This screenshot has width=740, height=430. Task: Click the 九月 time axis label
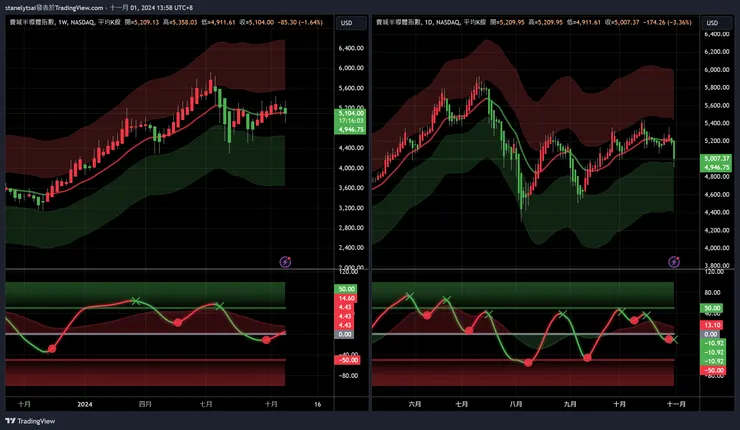tap(570, 404)
